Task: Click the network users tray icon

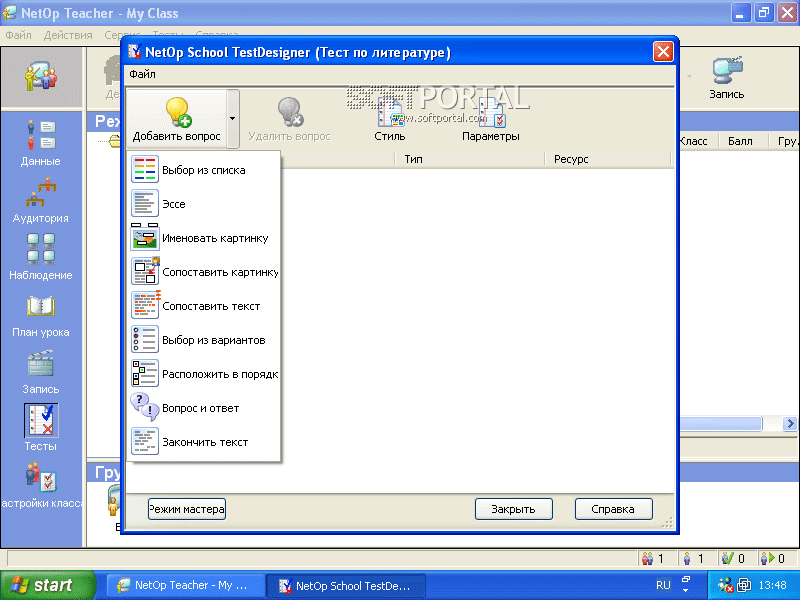Action: [x=725, y=585]
